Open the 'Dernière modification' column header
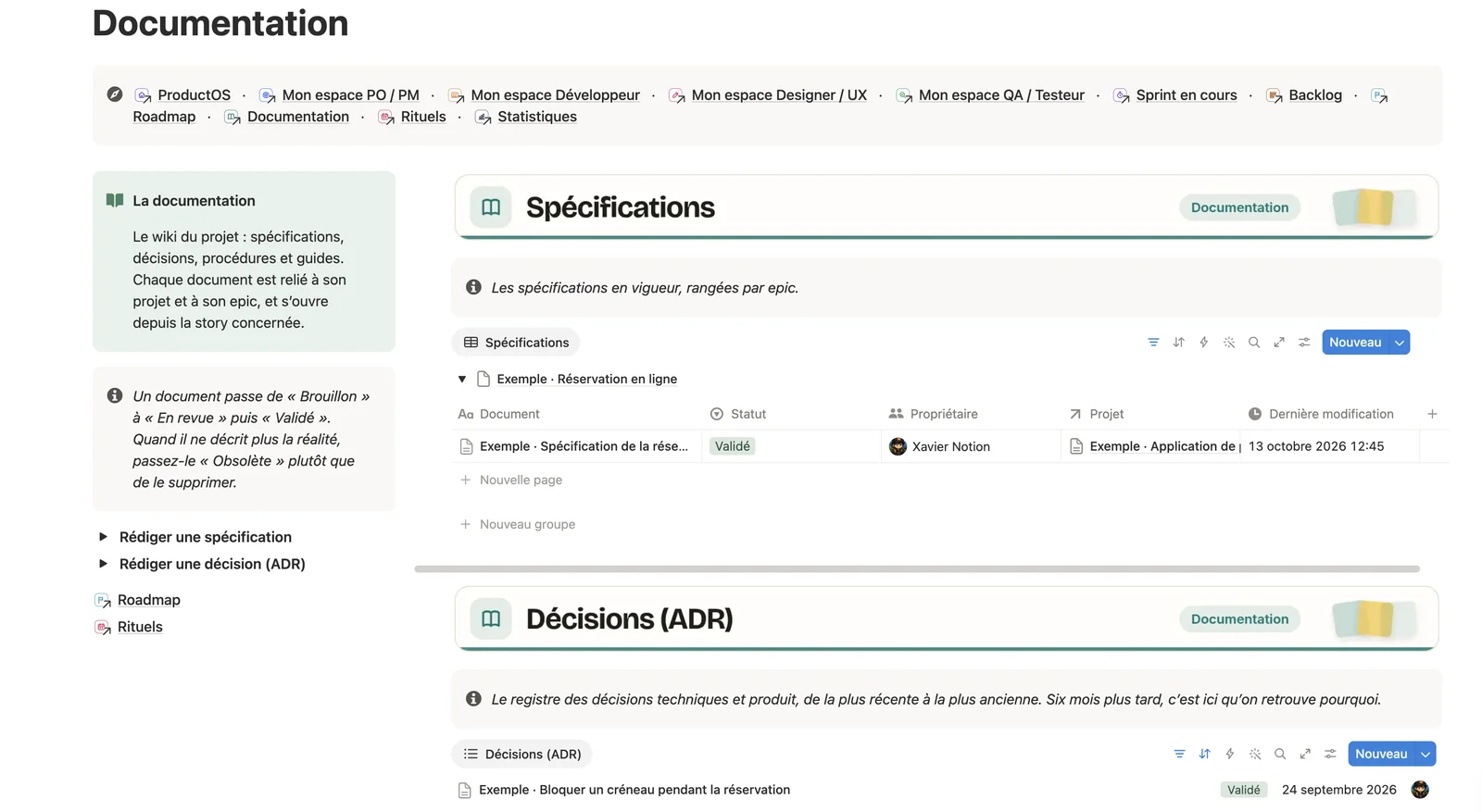The width and height of the screenshot is (1482, 812). 1321,414
